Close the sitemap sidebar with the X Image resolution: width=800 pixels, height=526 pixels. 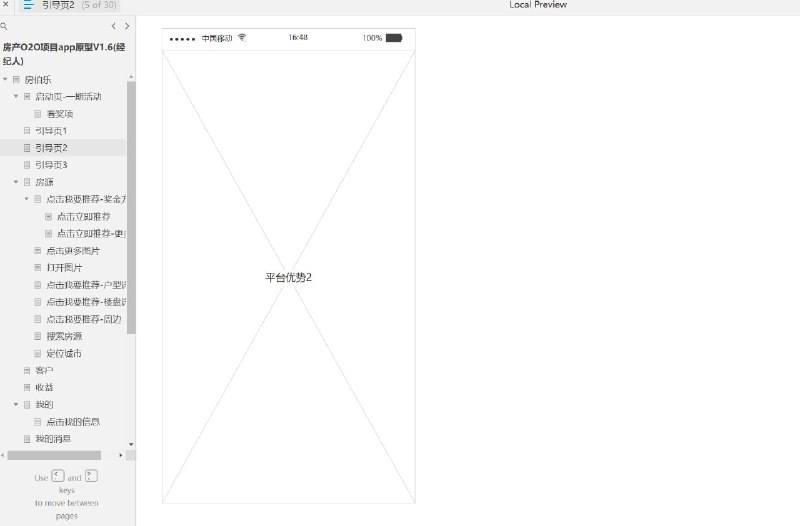[6, 5]
